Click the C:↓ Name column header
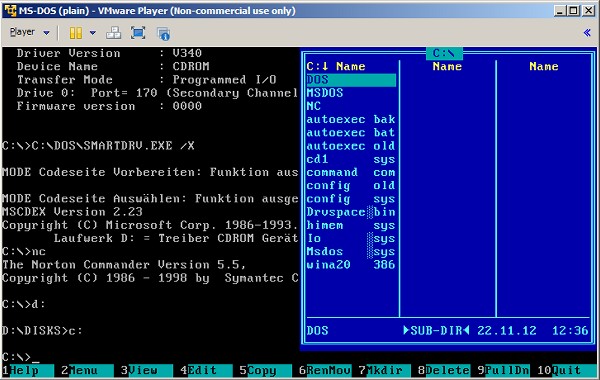This screenshot has height=380, width=600. [x=336, y=66]
